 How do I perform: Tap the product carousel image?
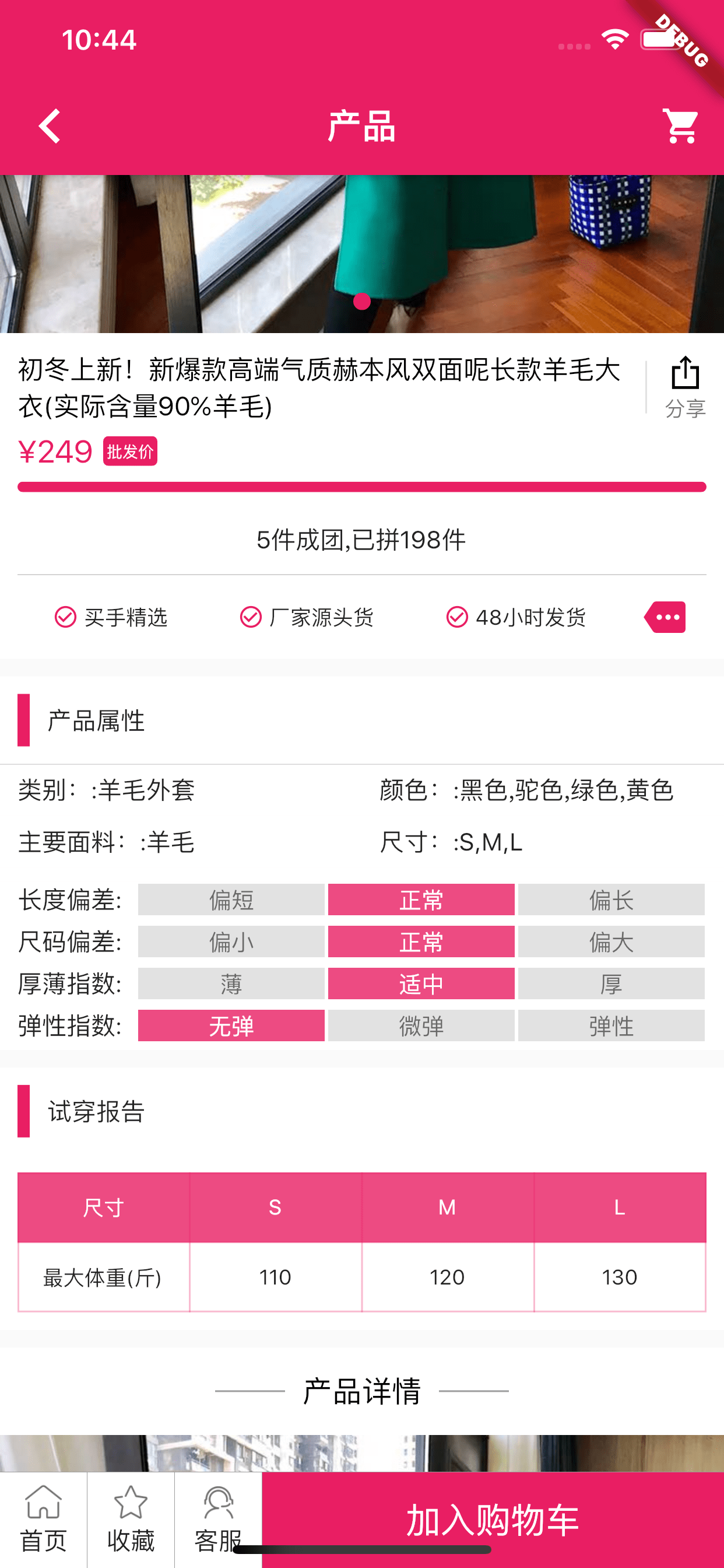tap(361, 243)
